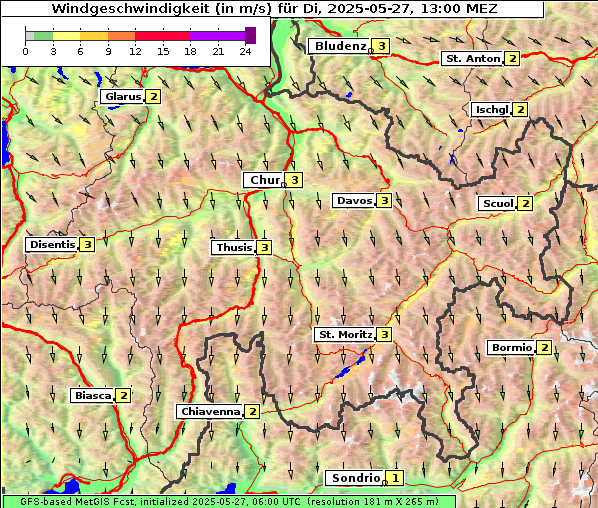
Task: Select the Davos wind speed box
Action: [384, 201]
